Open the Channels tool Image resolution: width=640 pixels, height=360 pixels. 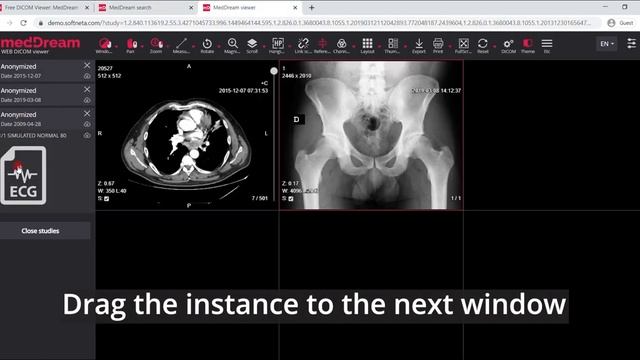pyautogui.click(x=341, y=45)
